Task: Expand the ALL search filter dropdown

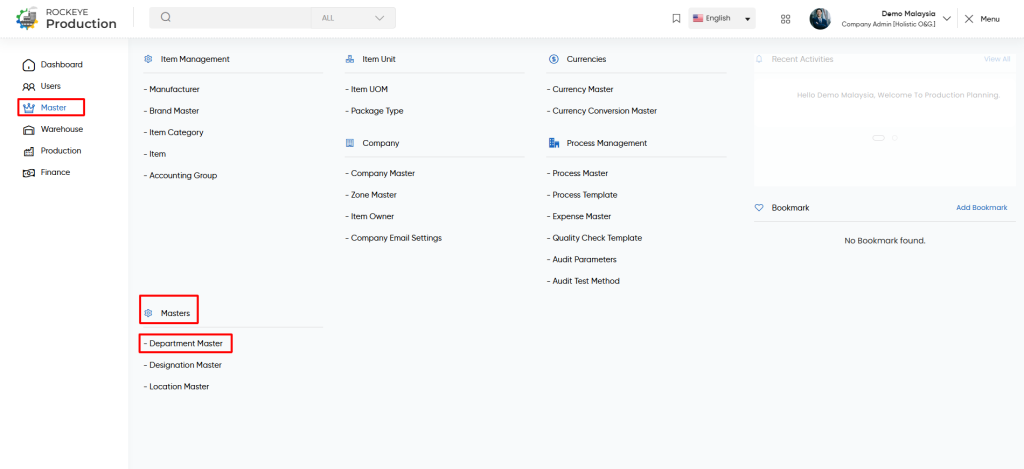Action: [353, 18]
